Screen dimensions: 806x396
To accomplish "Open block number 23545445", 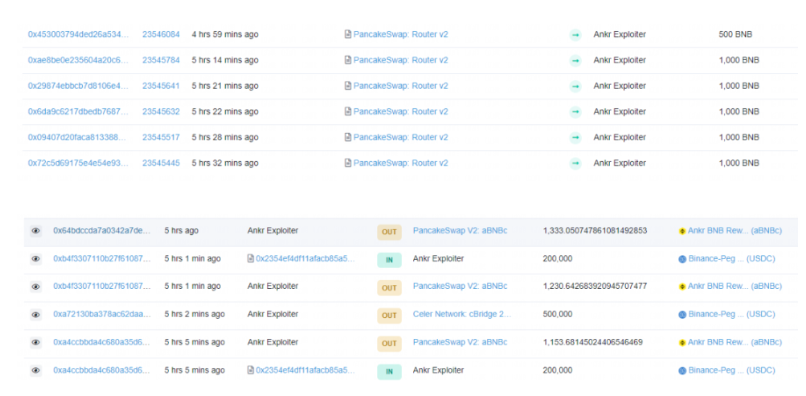I will 161,163.
